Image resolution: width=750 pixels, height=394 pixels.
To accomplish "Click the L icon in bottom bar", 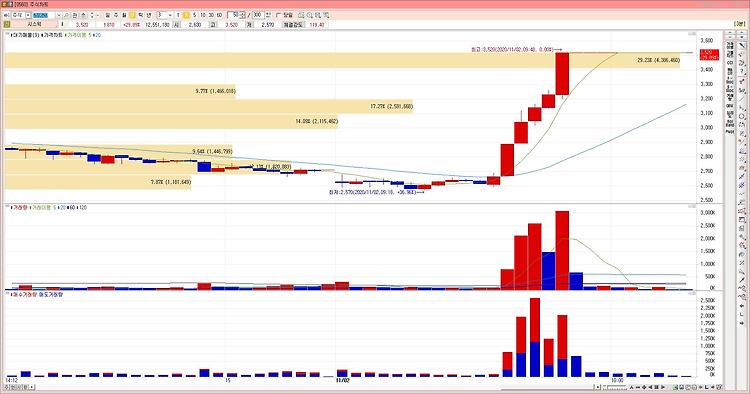I will (x=706, y=387).
